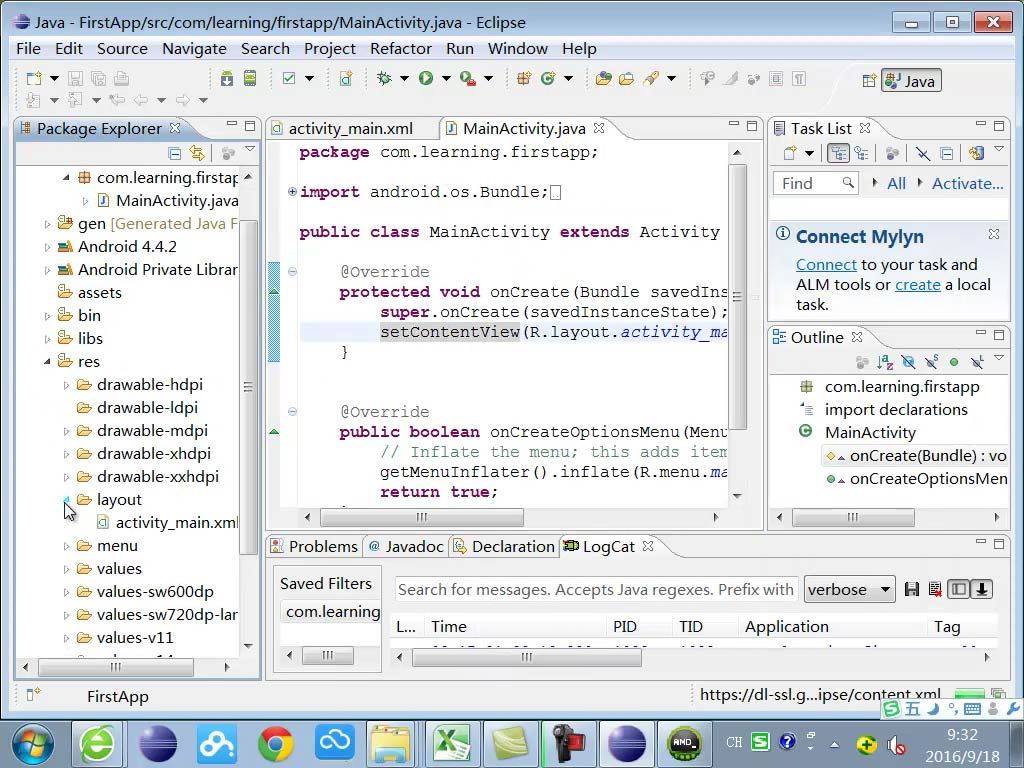This screenshot has height=768, width=1024.
Task: Save the LogCat log to file
Action: [x=912, y=590]
